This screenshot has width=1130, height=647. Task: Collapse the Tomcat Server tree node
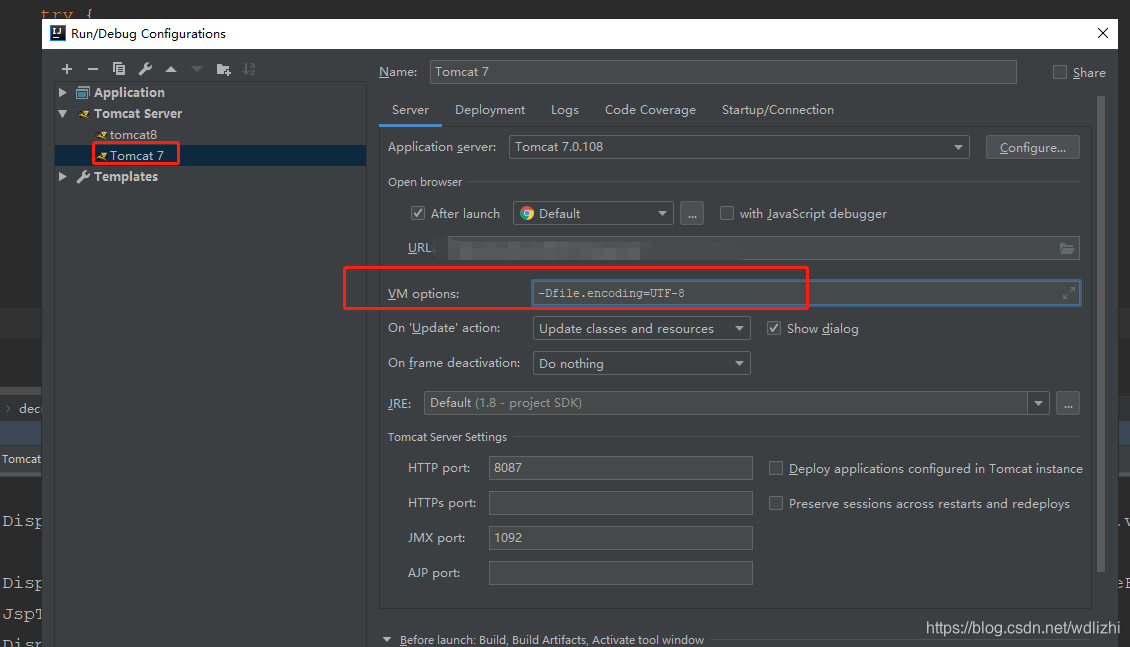tap(63, 114)
